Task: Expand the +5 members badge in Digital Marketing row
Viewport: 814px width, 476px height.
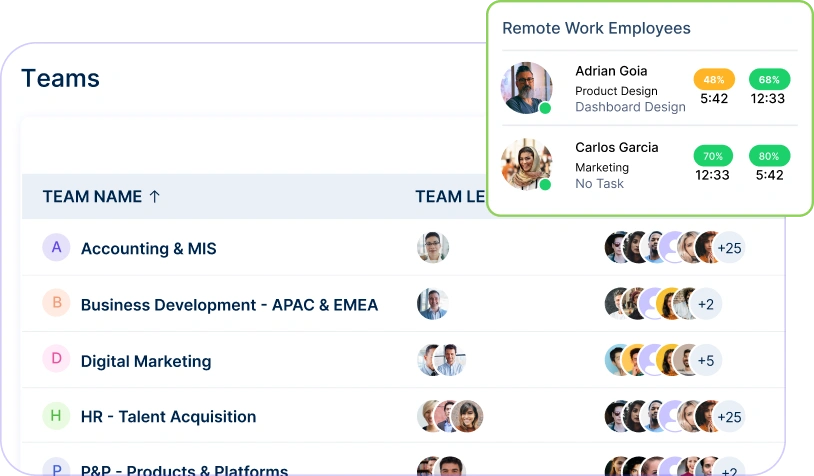Action: pyautogui.click(x=706, y=360)
